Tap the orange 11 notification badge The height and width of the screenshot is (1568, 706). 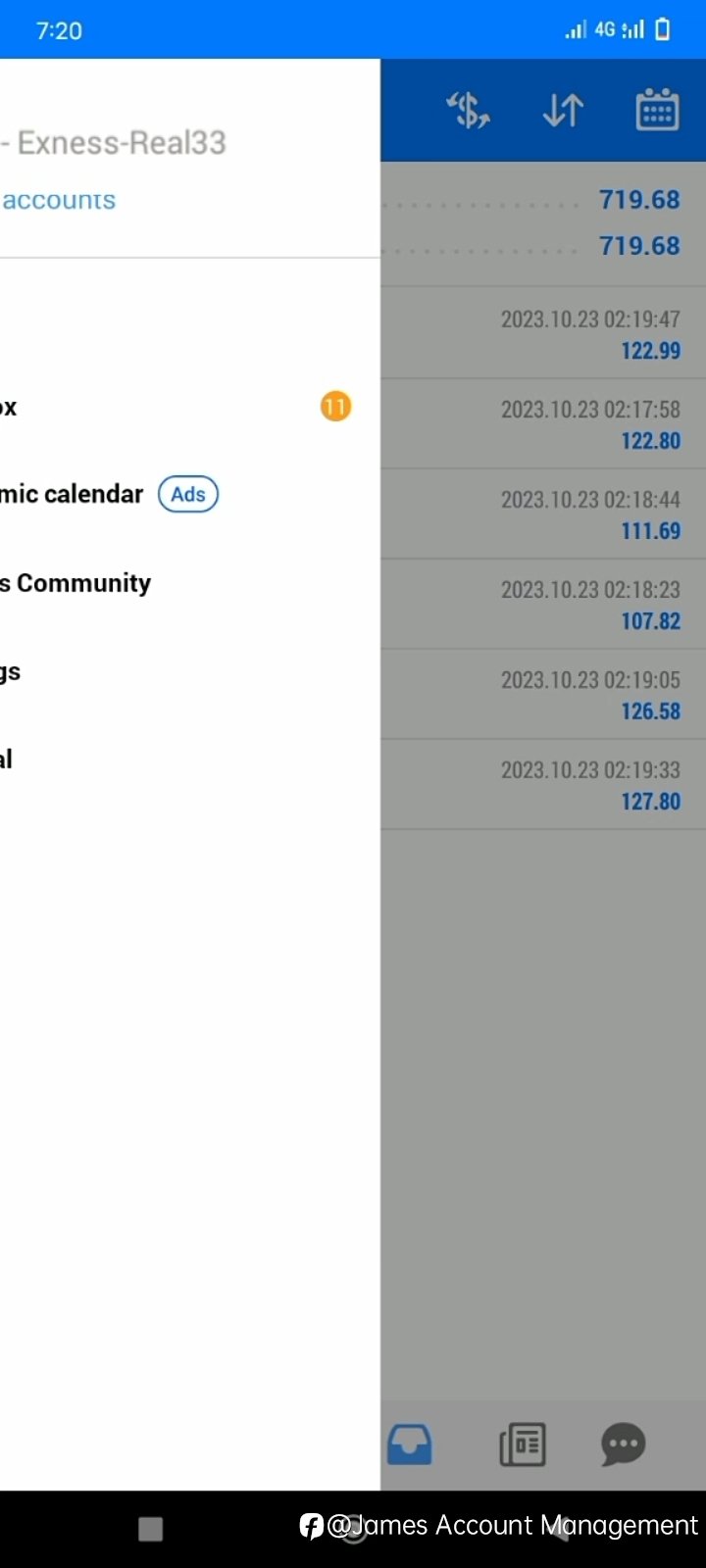(335, 406)
